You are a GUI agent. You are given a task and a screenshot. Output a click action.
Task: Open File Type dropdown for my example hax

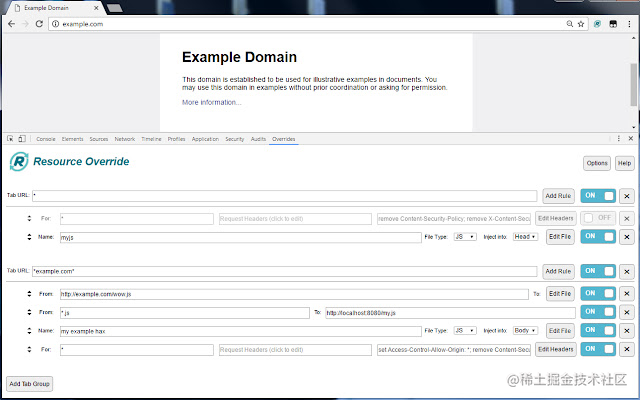coord(465,331)
